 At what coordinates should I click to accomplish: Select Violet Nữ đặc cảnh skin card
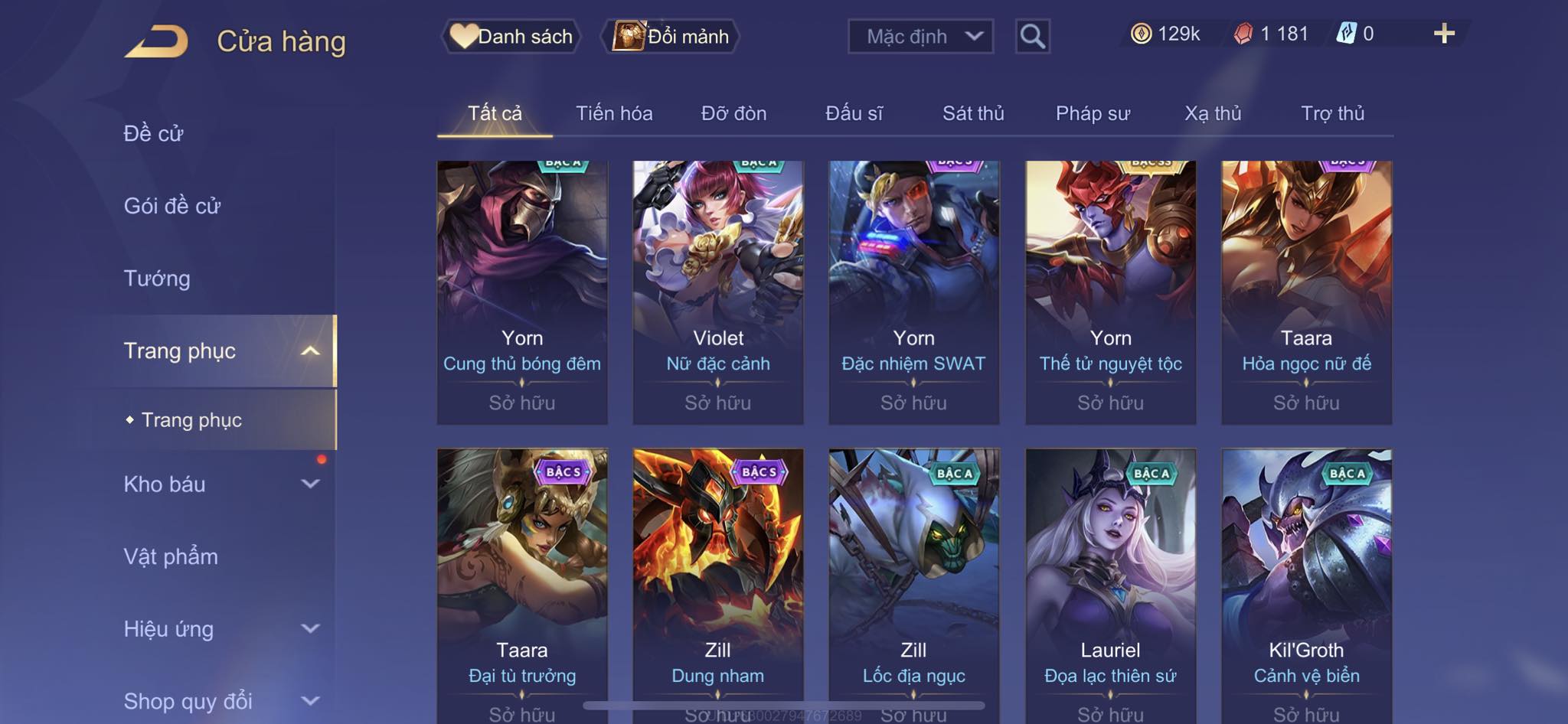718,292
